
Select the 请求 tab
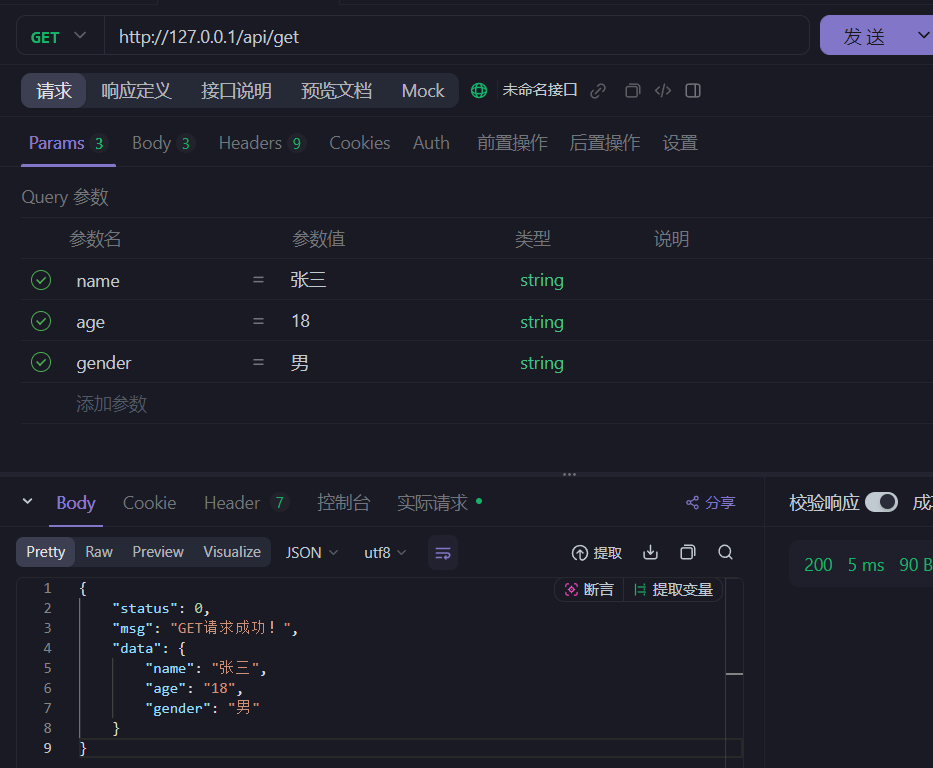(54, 90)
